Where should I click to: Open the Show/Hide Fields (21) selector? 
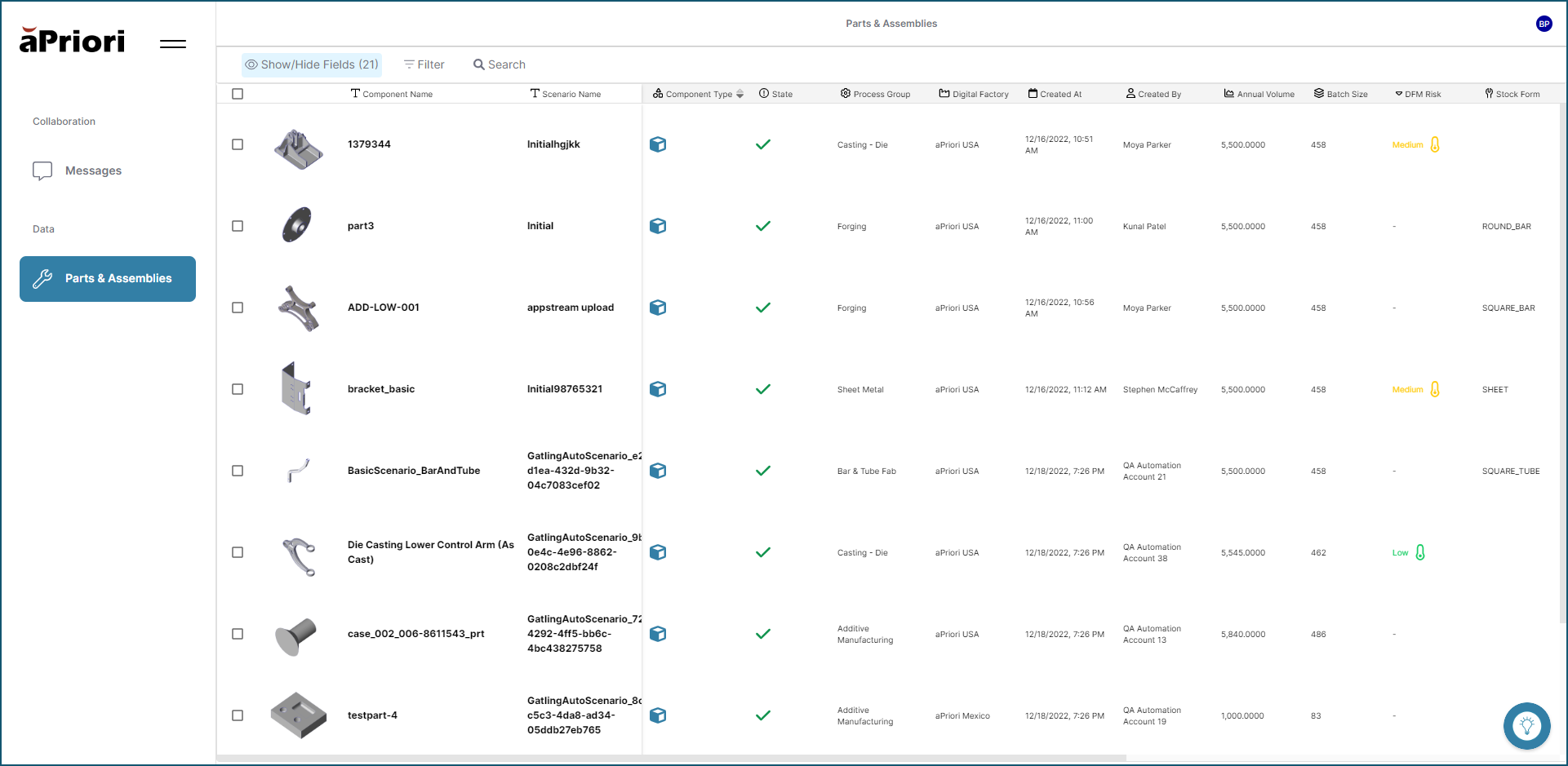[x=312, y=64]
